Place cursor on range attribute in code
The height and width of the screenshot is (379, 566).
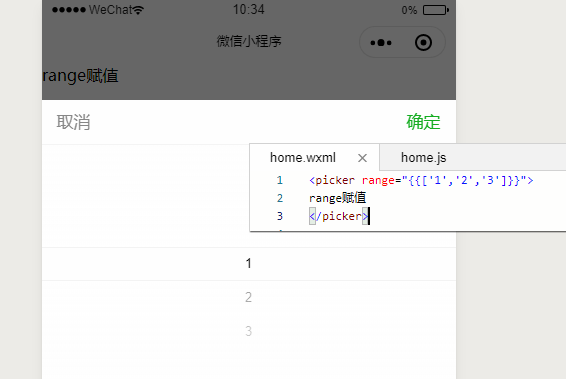tap(378, 180)
